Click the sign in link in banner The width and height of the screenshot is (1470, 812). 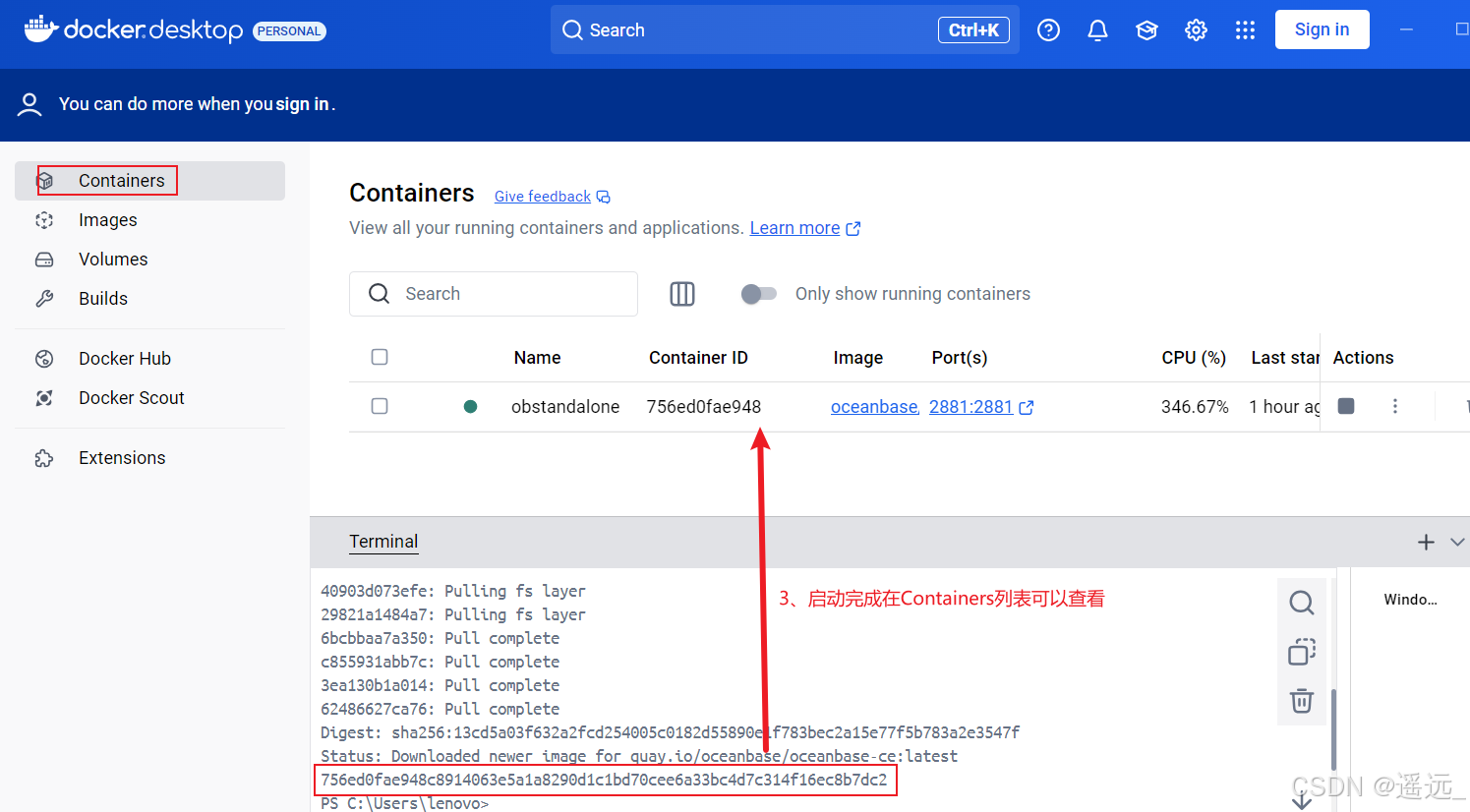pyautogui.click(x=302, y=104)
